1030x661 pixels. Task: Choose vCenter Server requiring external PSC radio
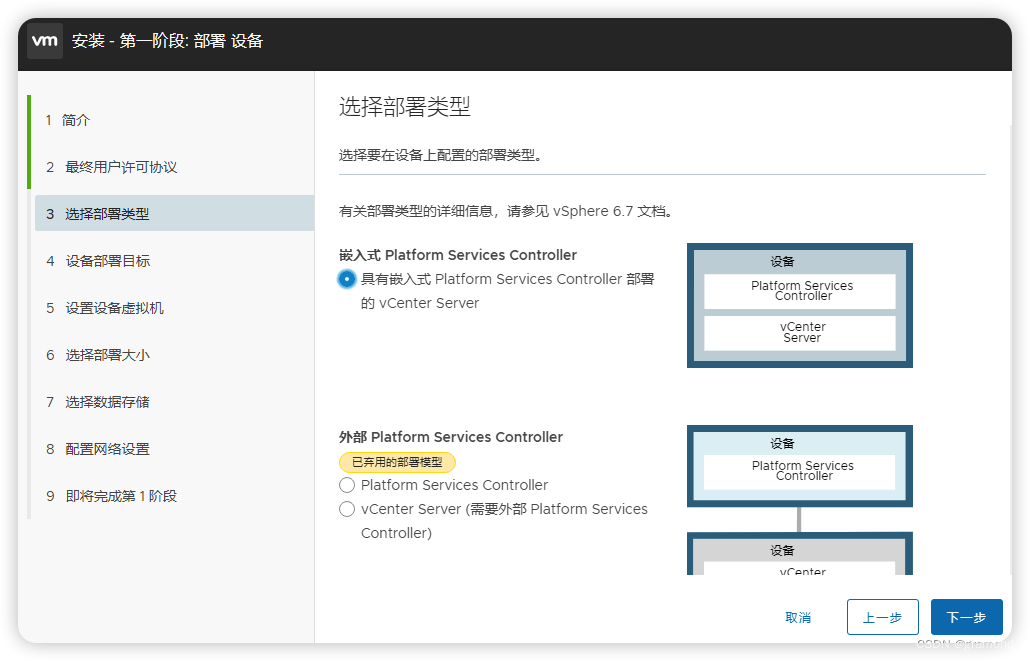pyautogui.click(x=347, y=509)
